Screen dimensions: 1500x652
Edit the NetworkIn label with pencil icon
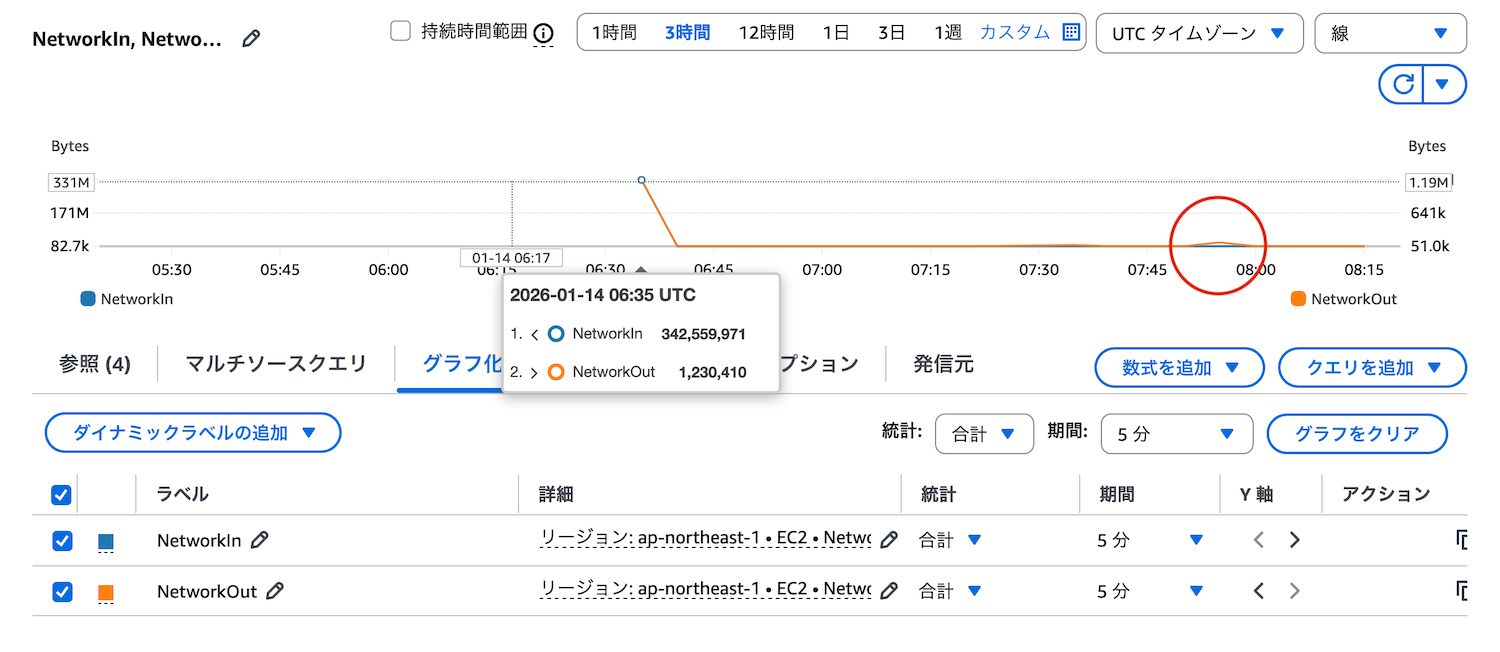[x=260, y=540]
